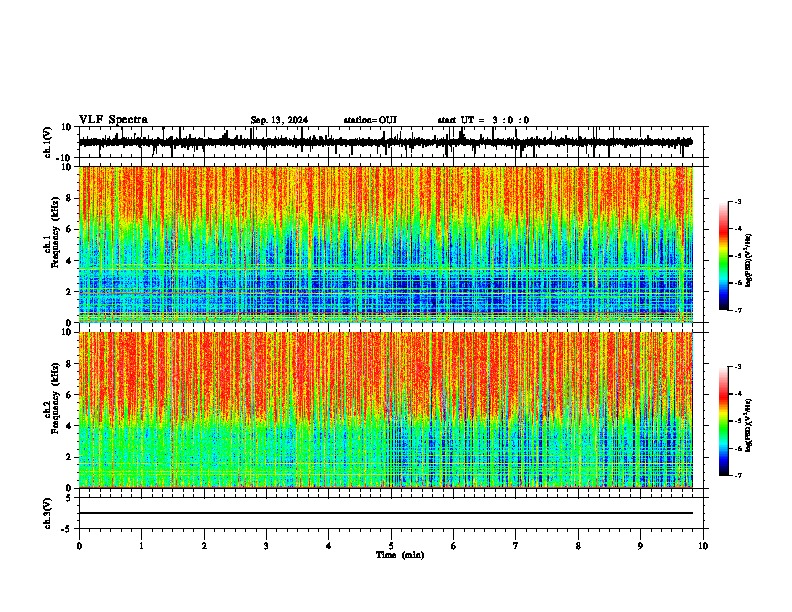The width and height of the screenshot is (792, 612).
Task: Click the ch.1 spectrogram color scale bar
Action: [x=724, y=256]
